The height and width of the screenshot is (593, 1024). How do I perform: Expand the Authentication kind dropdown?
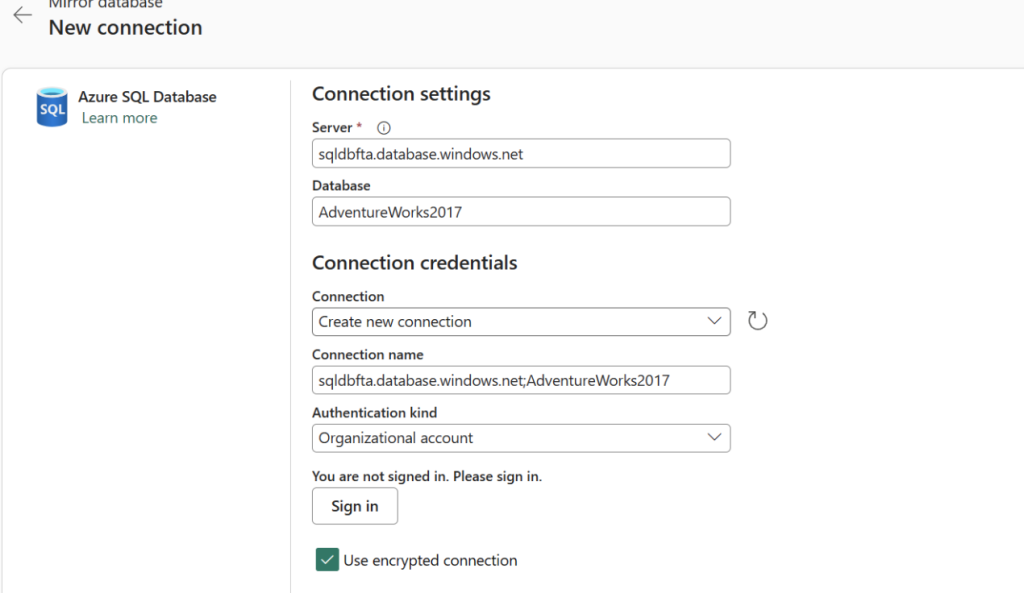click(521, 438)
